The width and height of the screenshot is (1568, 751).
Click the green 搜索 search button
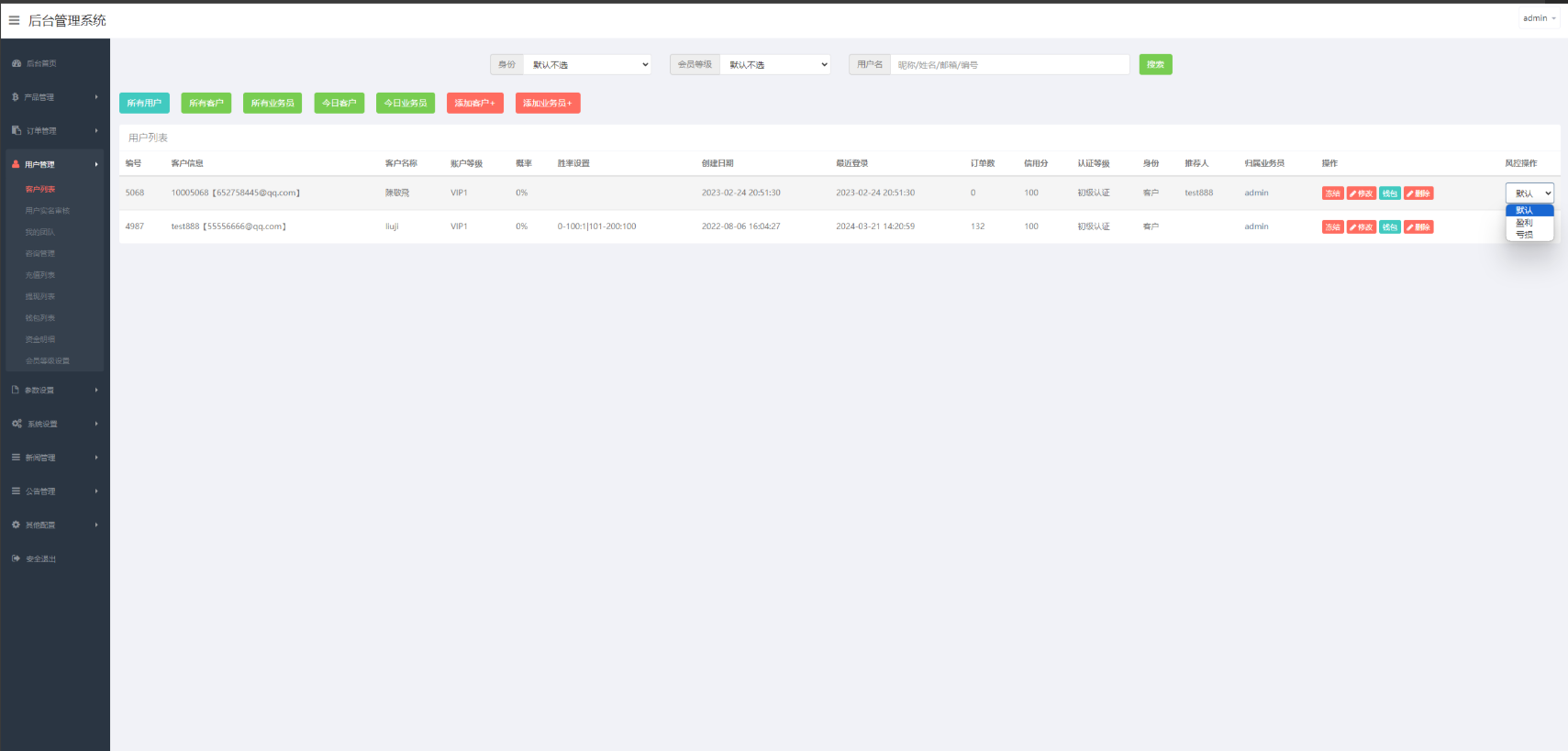tap(1155, 64)
